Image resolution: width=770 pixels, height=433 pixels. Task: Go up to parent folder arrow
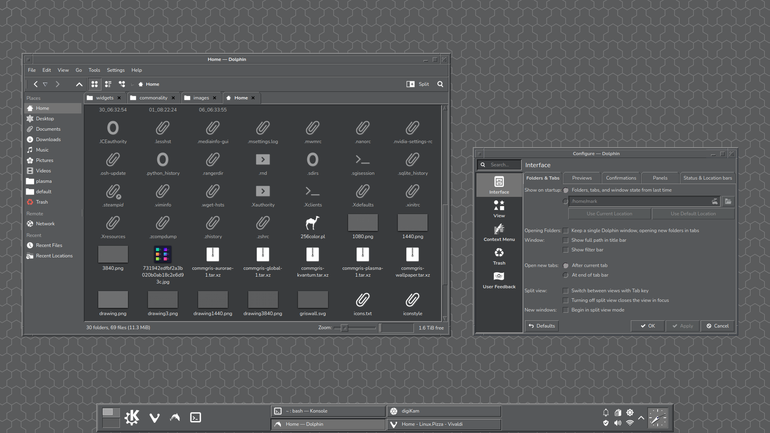(79, 84)
